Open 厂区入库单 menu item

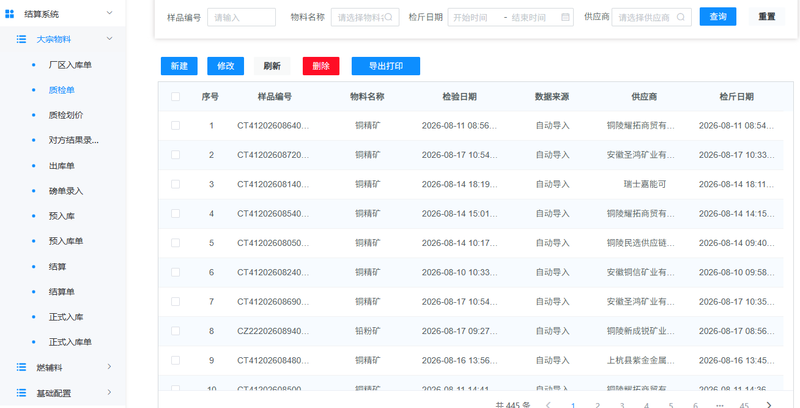70,65
